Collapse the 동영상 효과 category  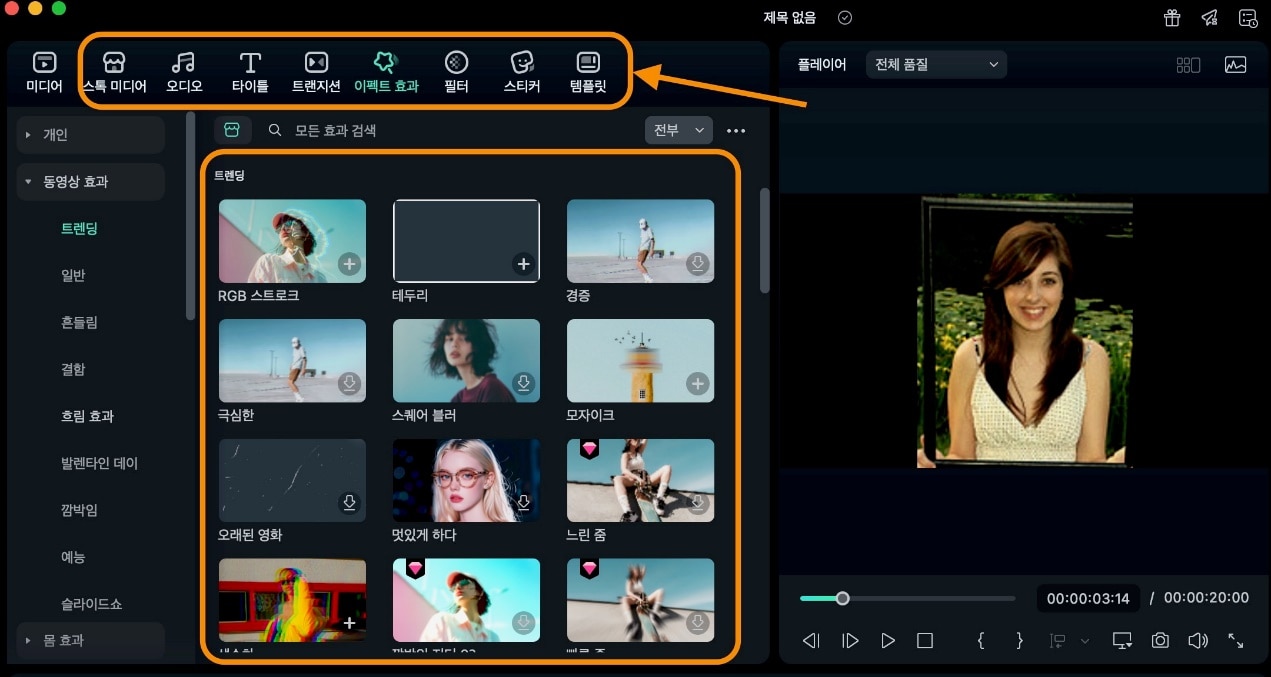(90, 182)
